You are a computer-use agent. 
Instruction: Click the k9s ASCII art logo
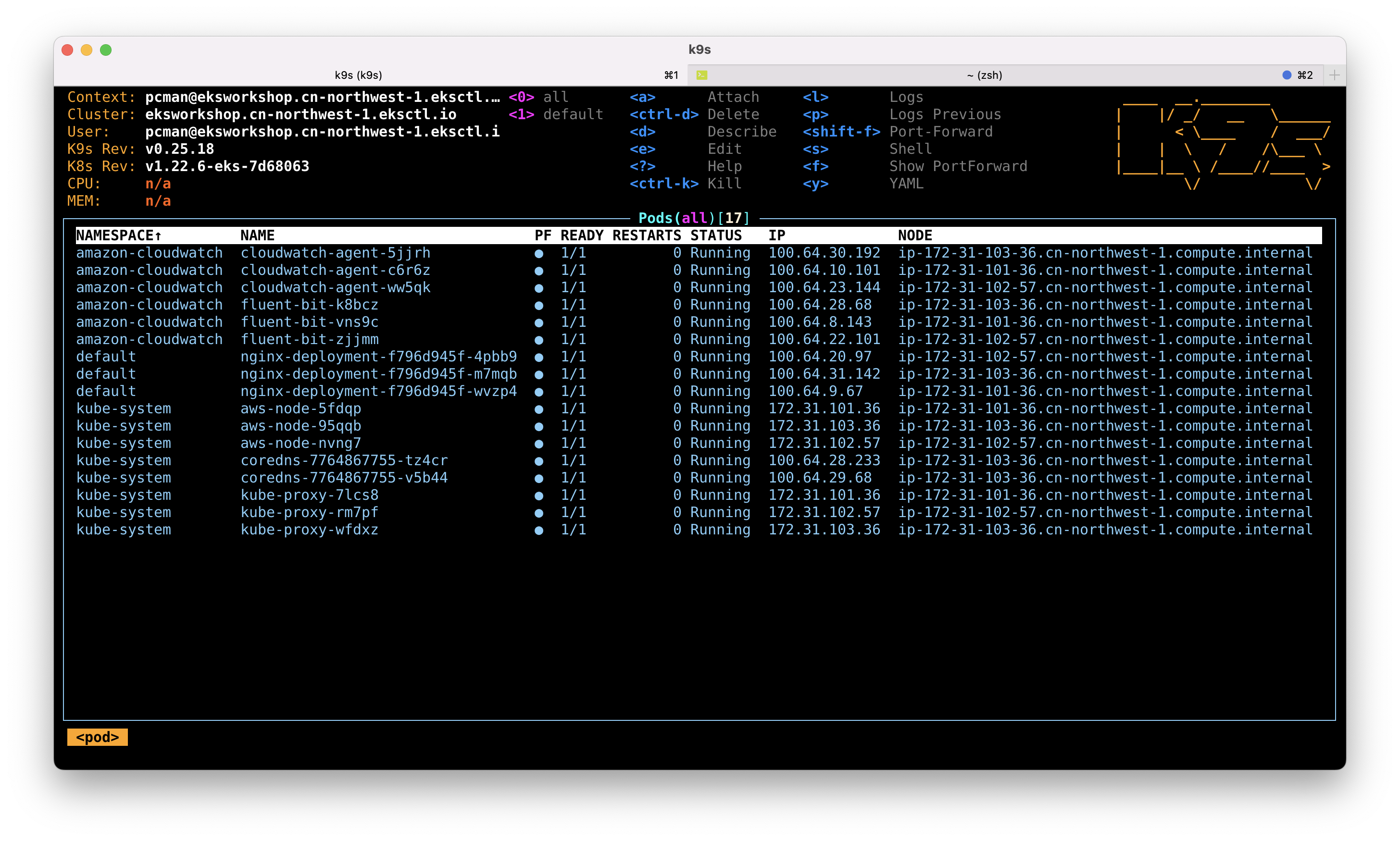[1223, 142]
